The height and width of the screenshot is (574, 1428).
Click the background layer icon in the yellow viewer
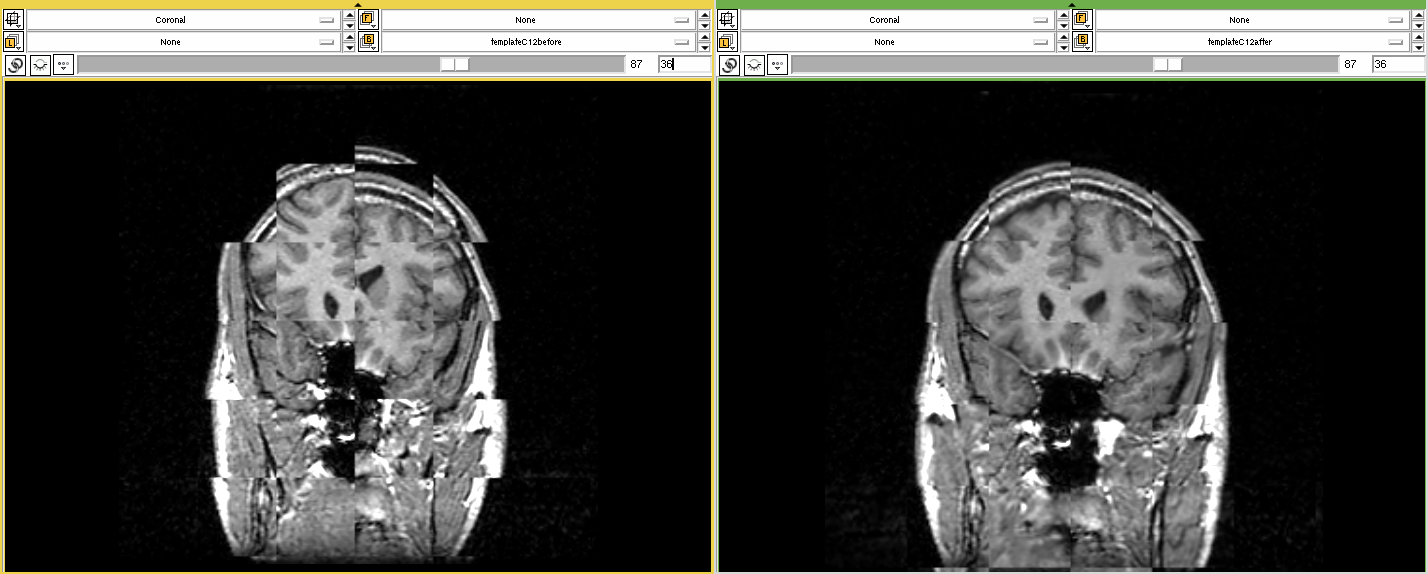click(368, 42)
